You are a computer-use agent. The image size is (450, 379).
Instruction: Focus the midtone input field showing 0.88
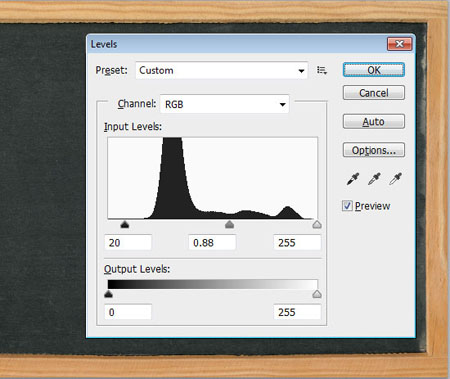tap(212, 242)
